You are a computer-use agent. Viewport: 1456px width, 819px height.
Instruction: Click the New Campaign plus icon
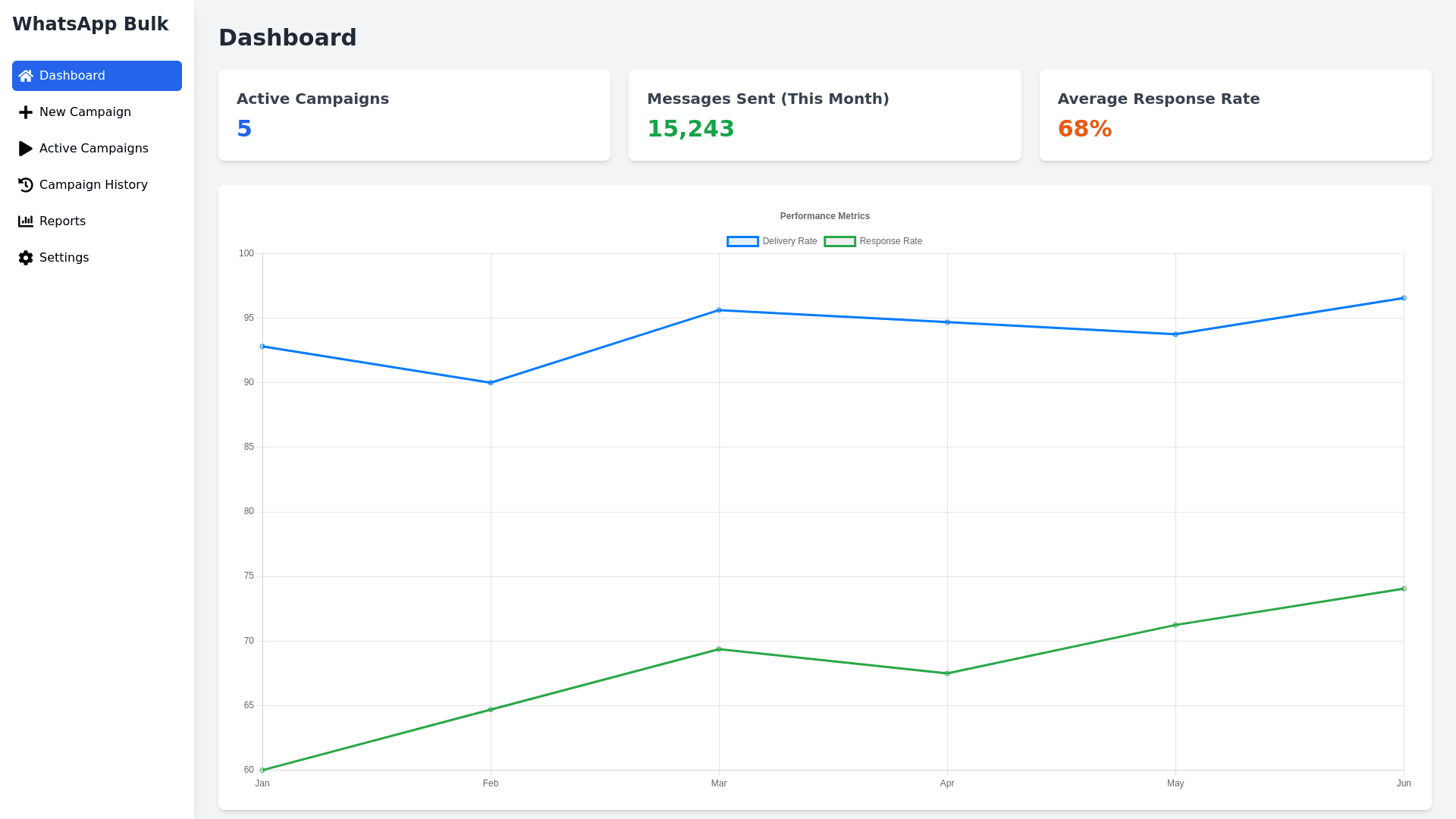click(26, 112)
